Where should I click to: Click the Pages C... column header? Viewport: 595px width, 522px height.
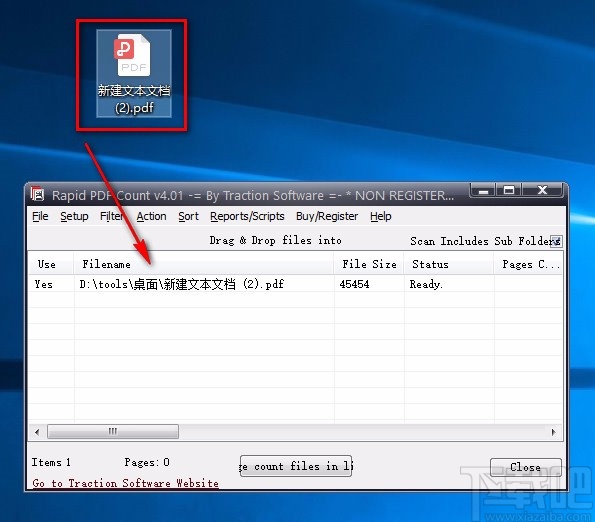click(x=529, y=264)
